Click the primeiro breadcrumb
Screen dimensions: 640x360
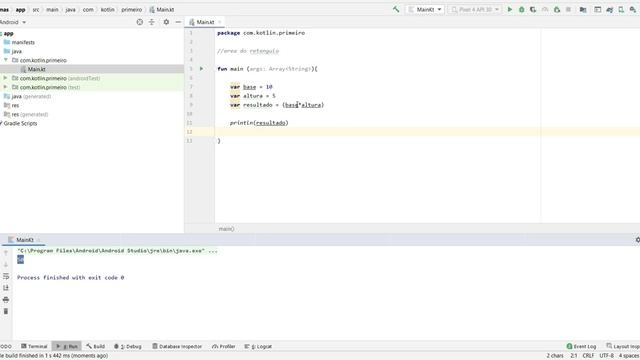131,9
